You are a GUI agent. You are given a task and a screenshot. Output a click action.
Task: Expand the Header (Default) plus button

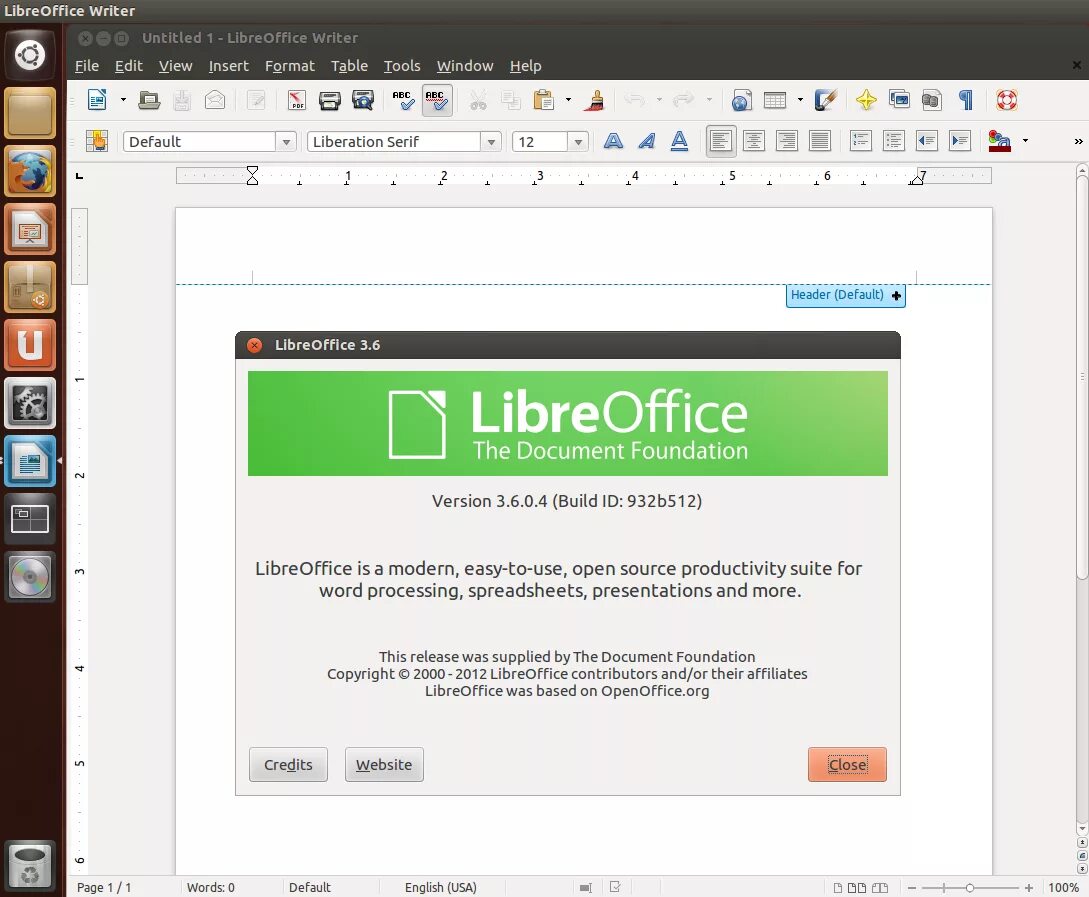(896, 295)
